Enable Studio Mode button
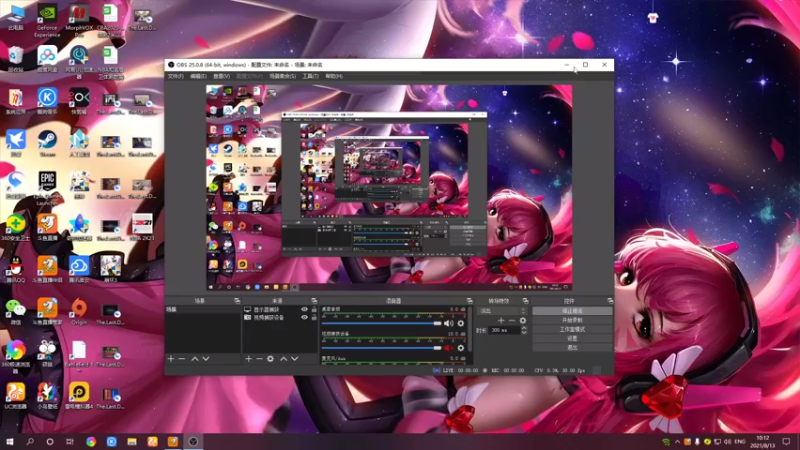Viewport: 800px width, 450px height. click(572, 329)
